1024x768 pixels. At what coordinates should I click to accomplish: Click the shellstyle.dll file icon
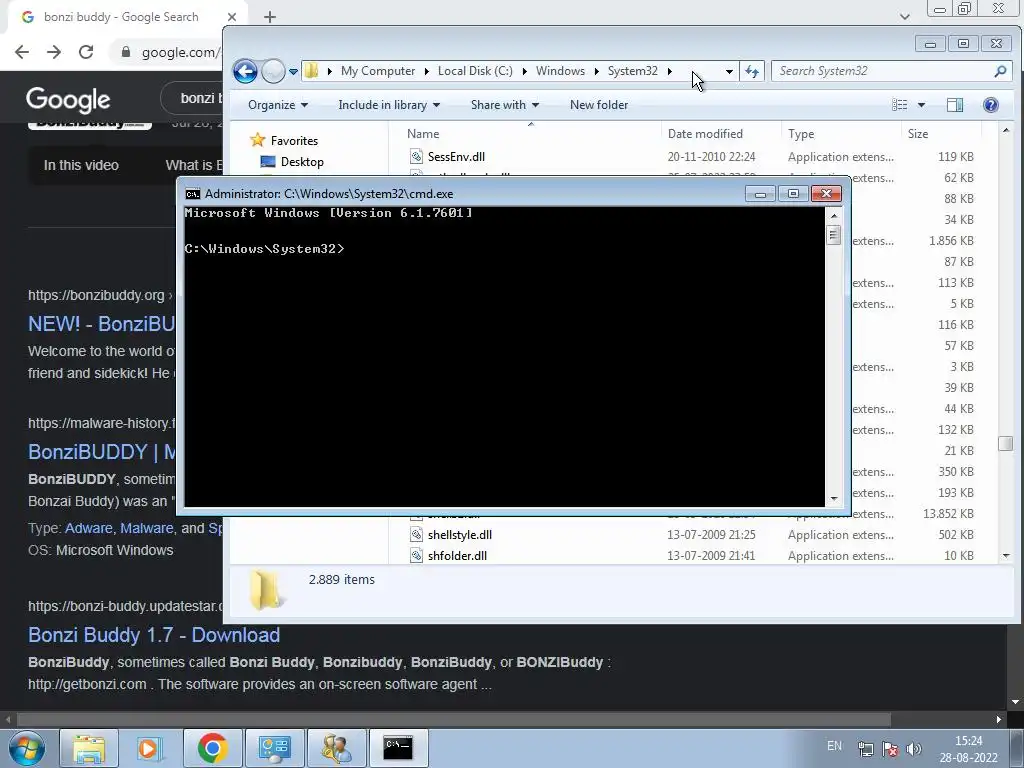tap(416, 534)
